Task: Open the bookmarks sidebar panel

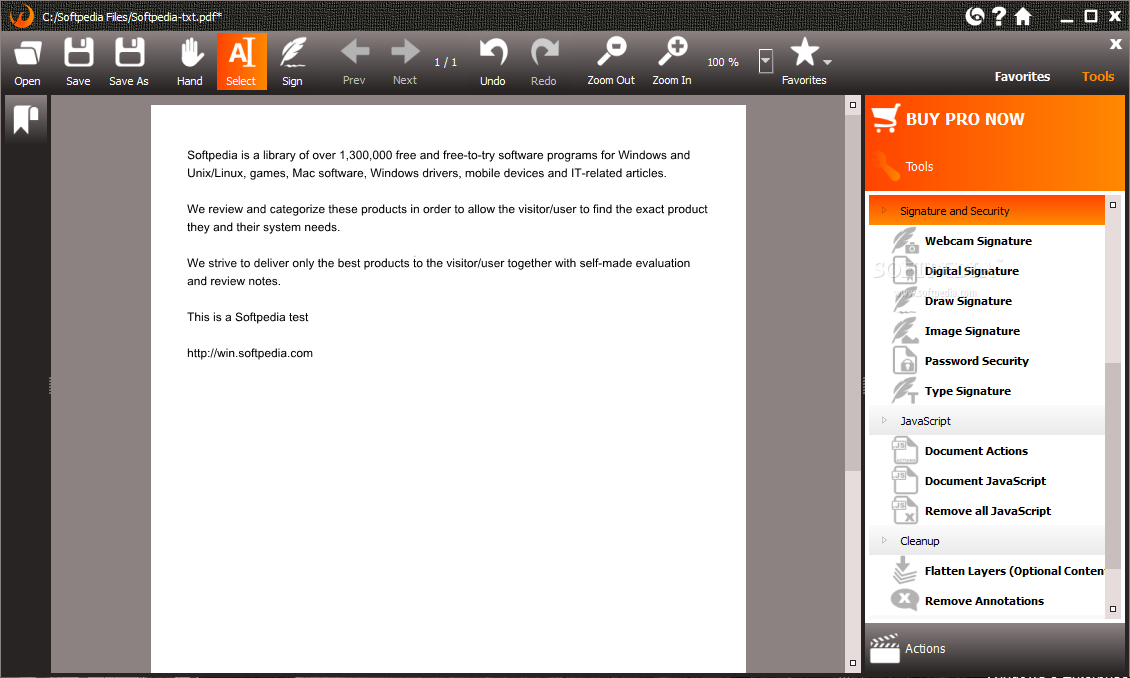Action: pos(25,119)
